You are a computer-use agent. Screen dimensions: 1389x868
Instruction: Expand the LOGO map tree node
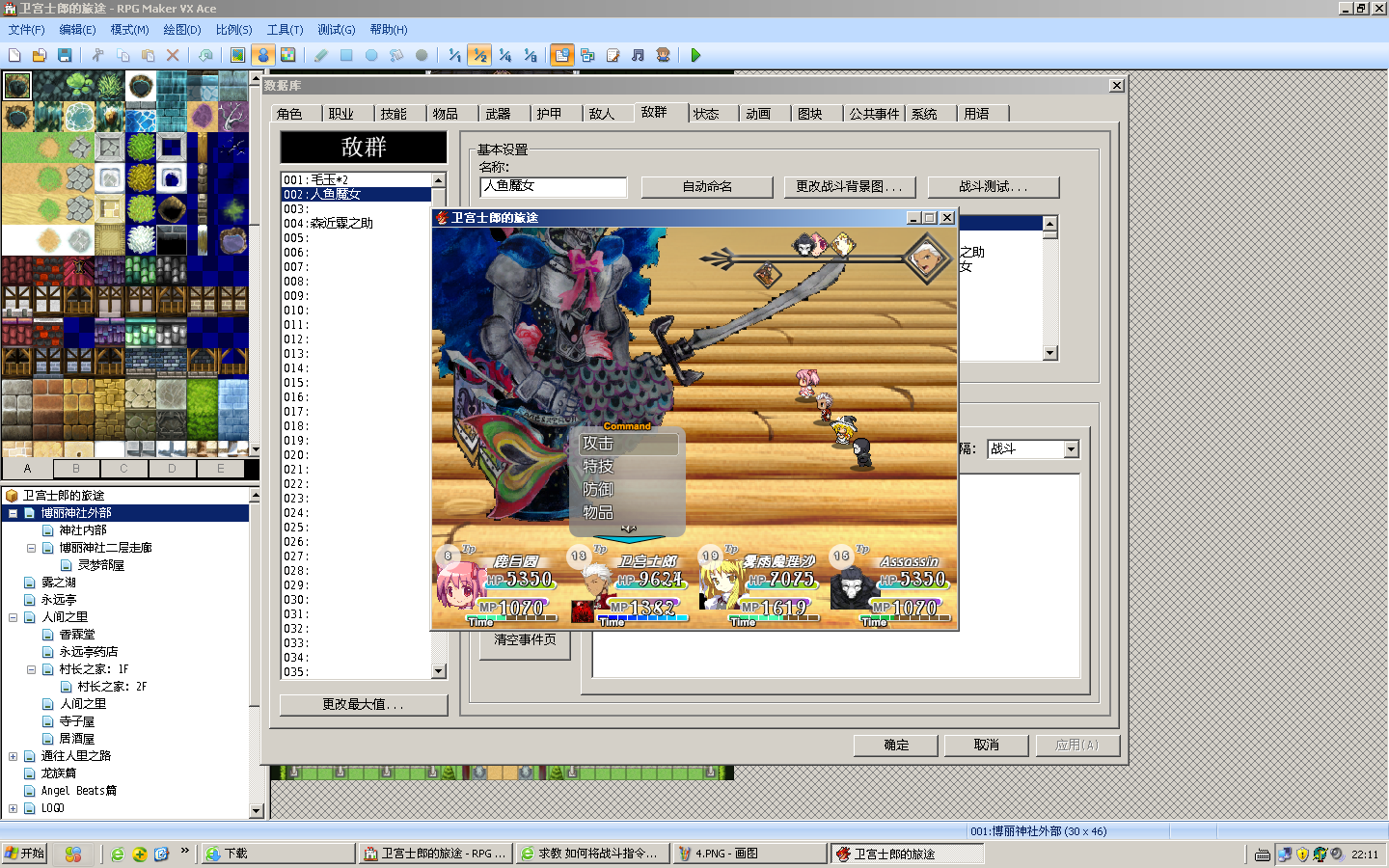(x=14, y=808)
